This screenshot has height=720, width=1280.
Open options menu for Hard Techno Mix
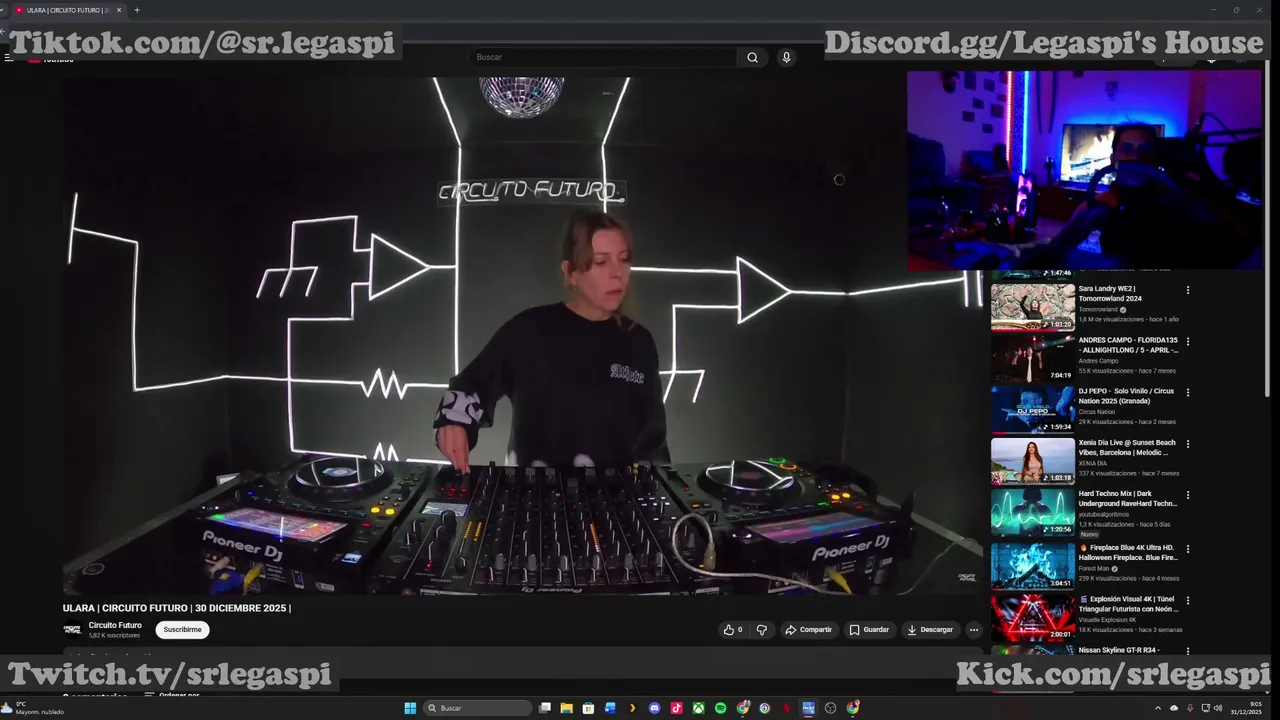[x=1188, y=495]
